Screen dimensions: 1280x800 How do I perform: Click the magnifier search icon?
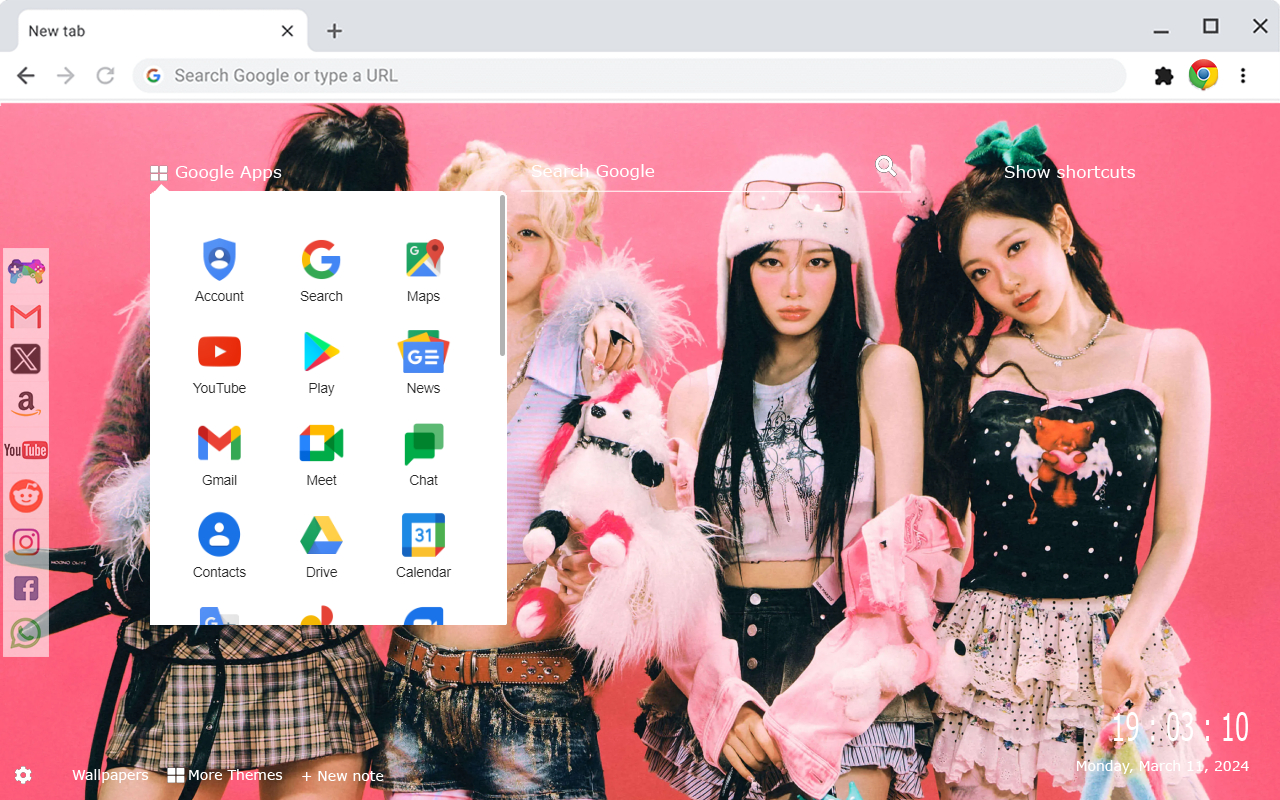tap(886, 166)
